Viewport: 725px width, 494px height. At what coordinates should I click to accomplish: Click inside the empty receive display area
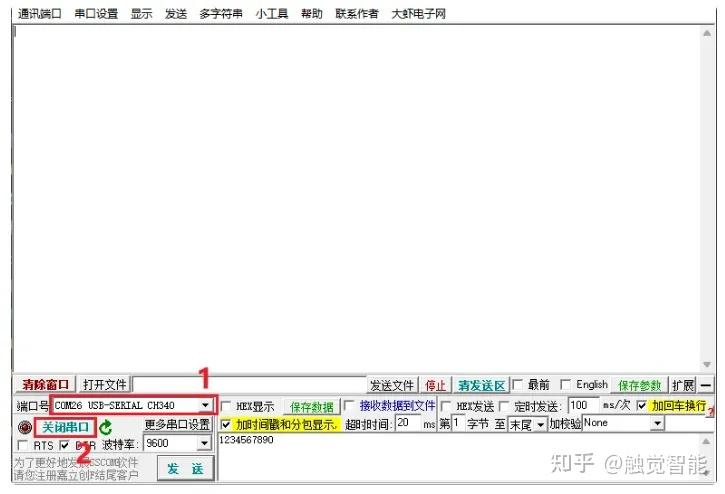click(356, 199)
